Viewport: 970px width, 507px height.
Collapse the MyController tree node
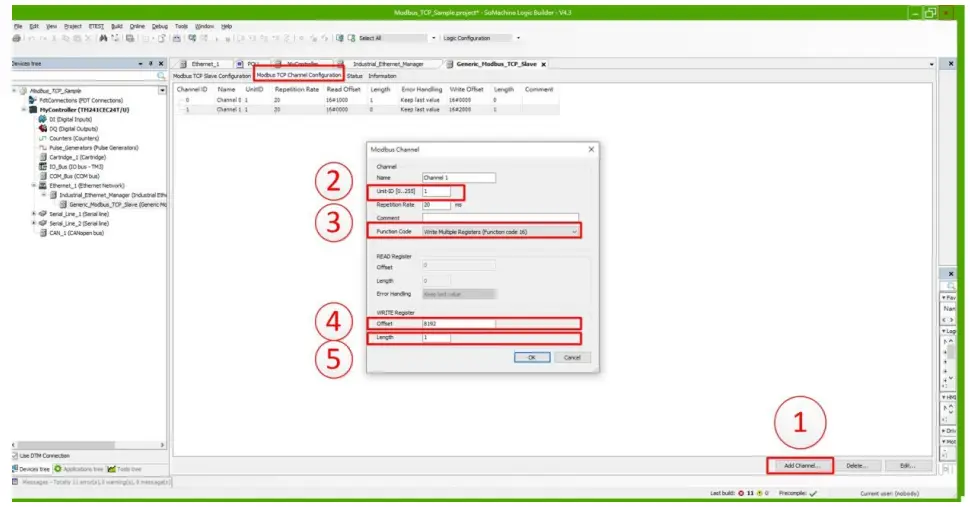coord(24,109)
